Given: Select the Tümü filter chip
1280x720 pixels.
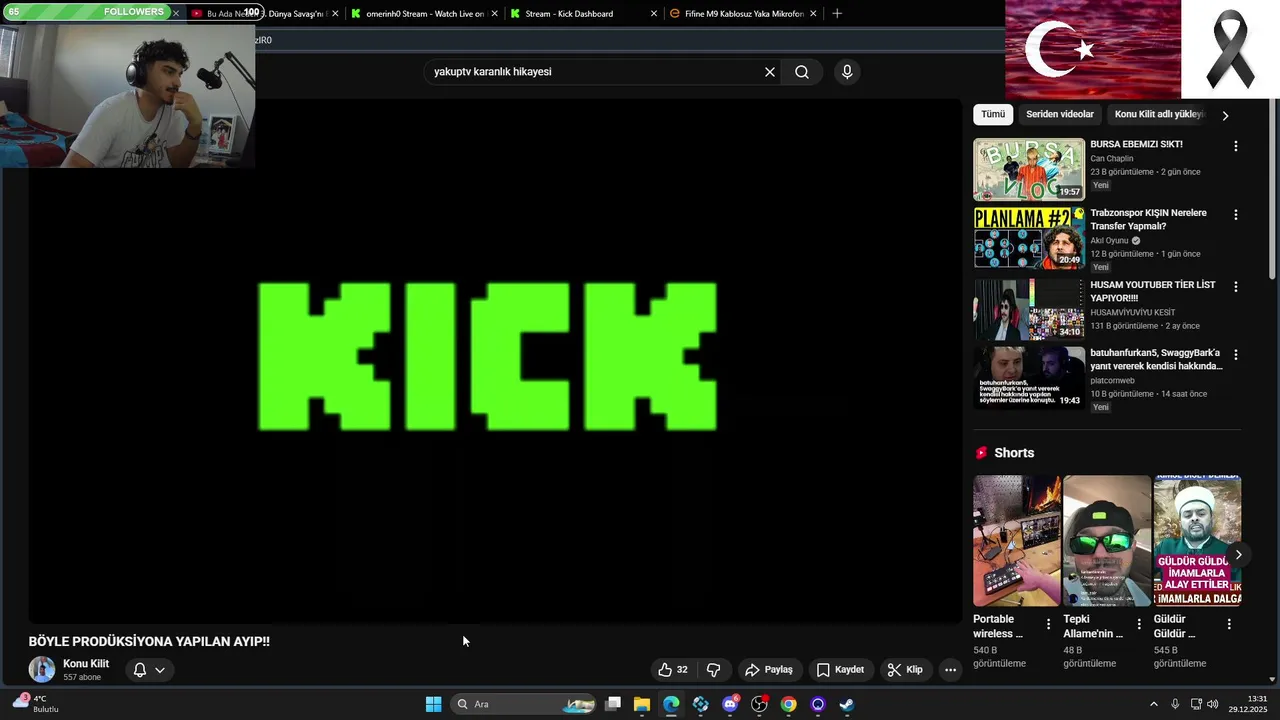Looking at the screenshot, I should click(x=993, y=114).
